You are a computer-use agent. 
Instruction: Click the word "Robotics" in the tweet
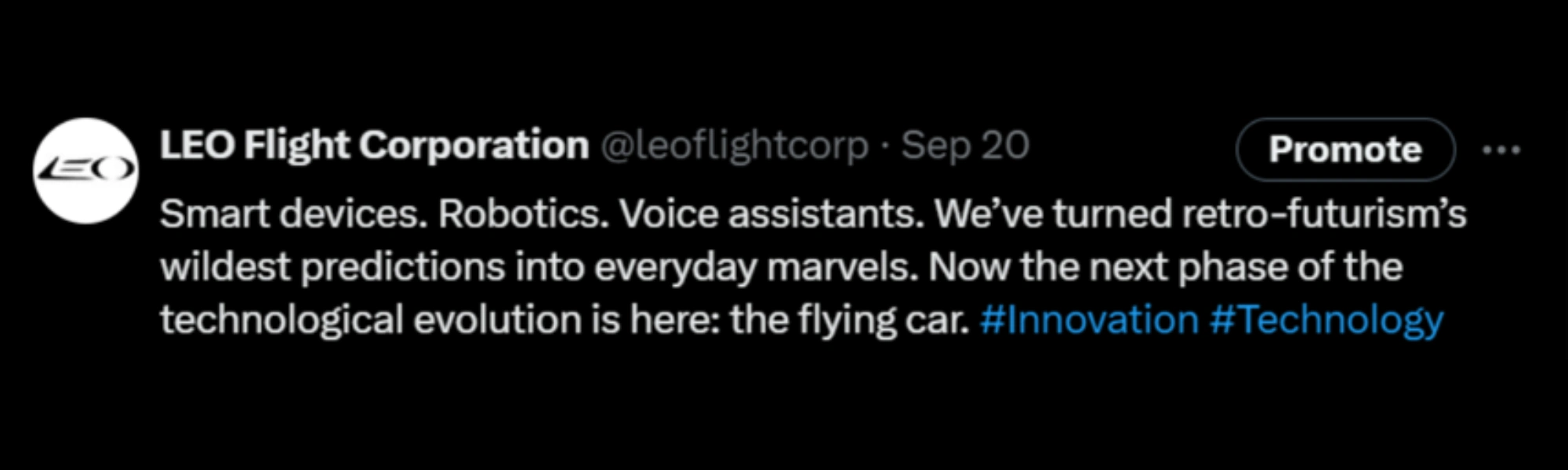[x=523, y=214]
